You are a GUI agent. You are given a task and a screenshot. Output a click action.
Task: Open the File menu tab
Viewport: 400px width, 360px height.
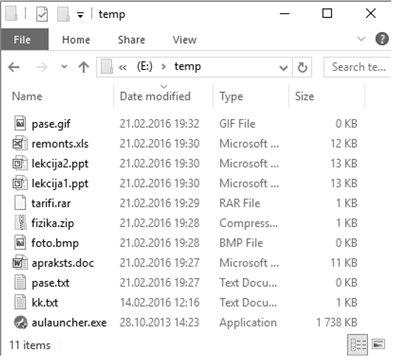pyautogui.click(x=22, y=40)
